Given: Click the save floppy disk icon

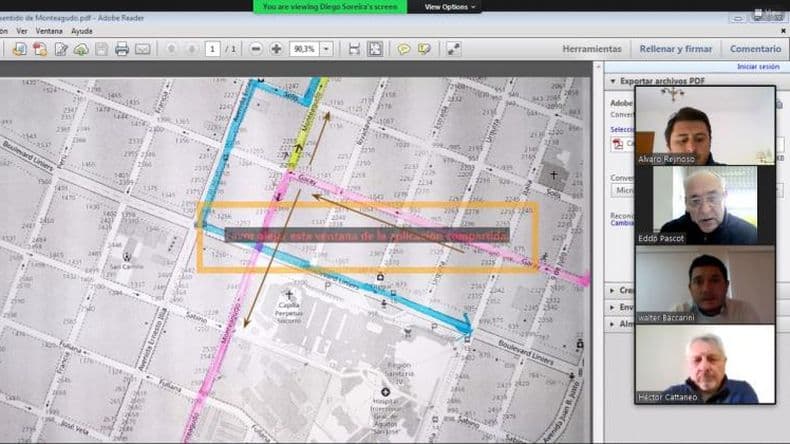Looking at the screenshot, I should point(101,49).
